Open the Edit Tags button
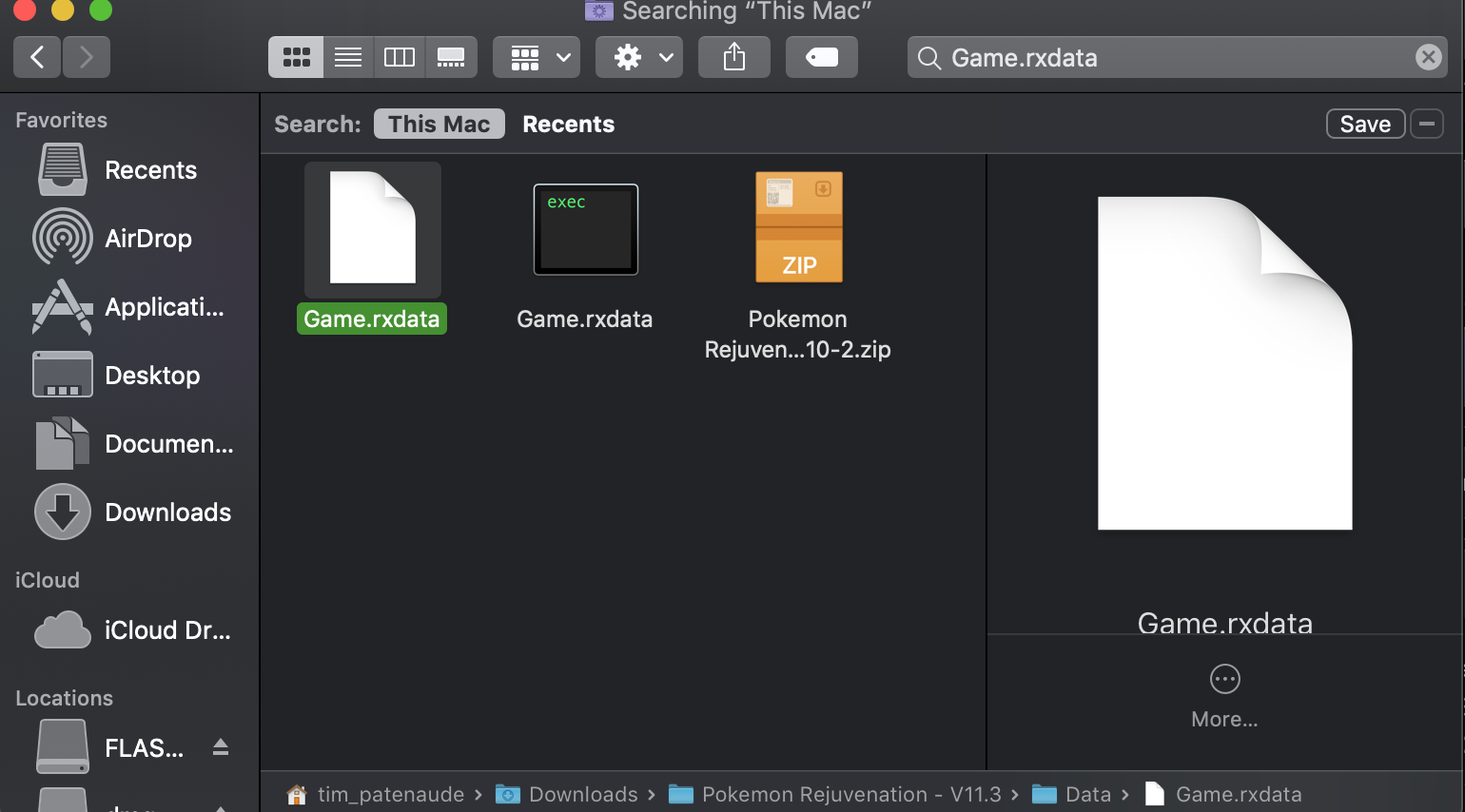This screenshot has width=1465, height=812. pos(821,58)
